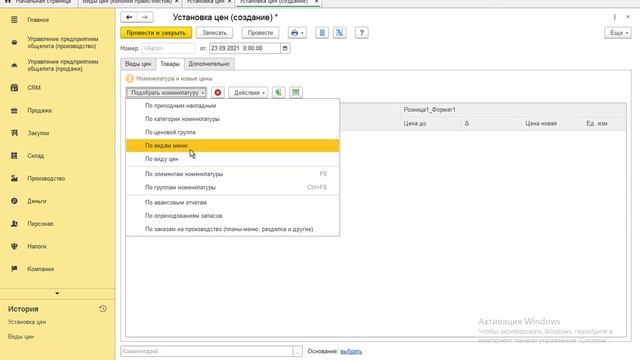Click the Розница1_Формат1 column header
This screenshot has height=360, width=640.
(x=513, y=109)
